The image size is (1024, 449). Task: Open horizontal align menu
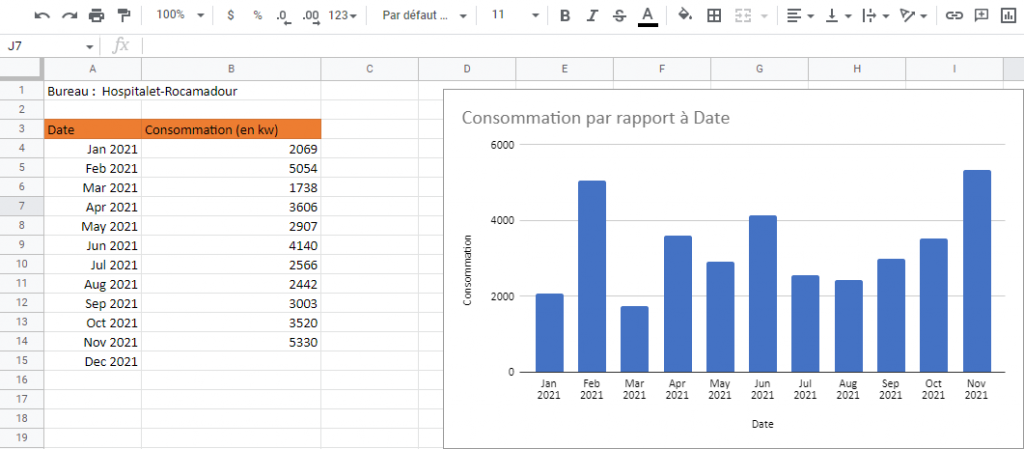798,16
